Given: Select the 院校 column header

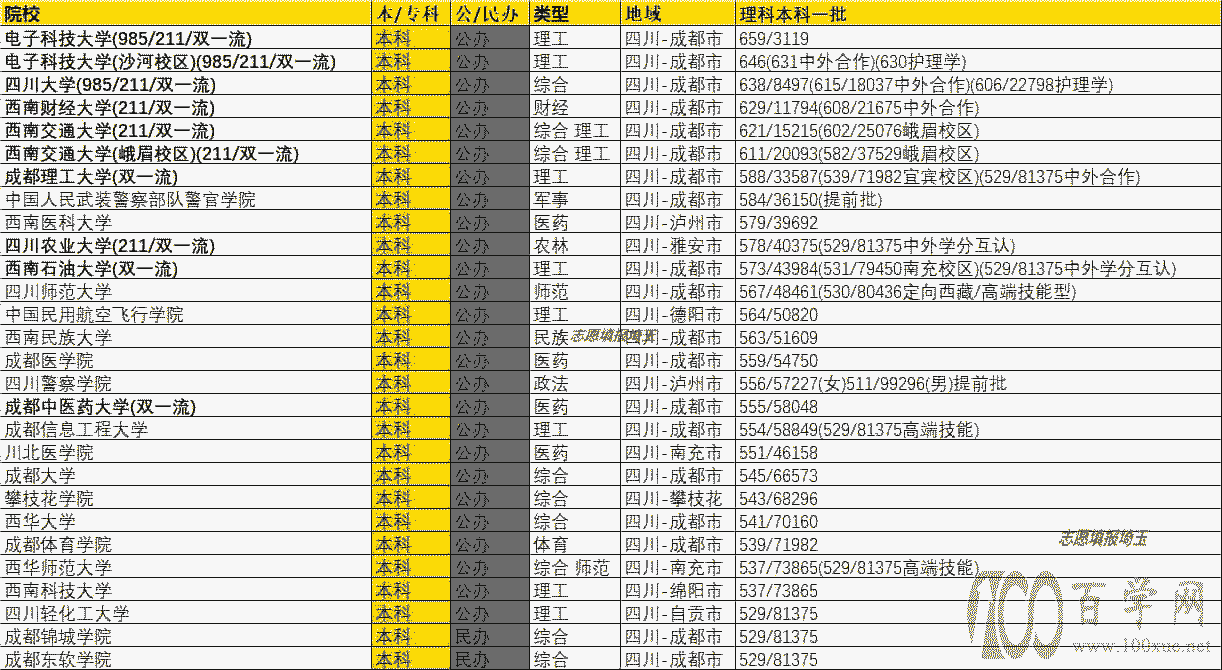Looking at the screenshot, I should pos(186,14).
